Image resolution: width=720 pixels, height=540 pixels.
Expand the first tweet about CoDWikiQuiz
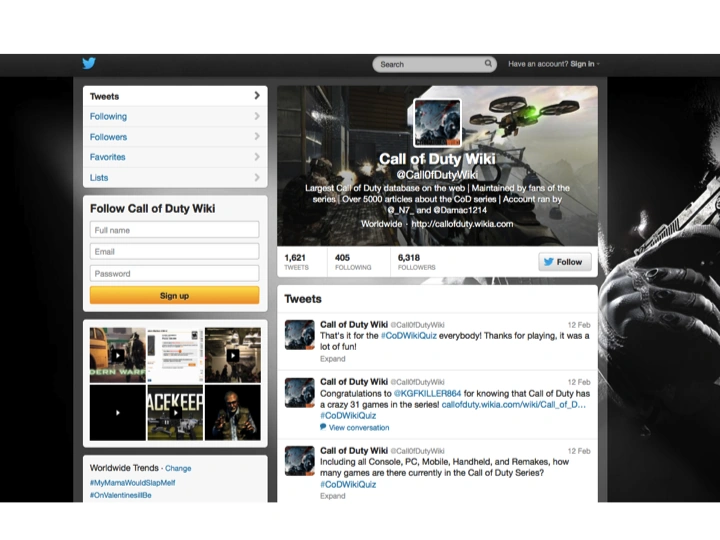[x=332, y=359]
